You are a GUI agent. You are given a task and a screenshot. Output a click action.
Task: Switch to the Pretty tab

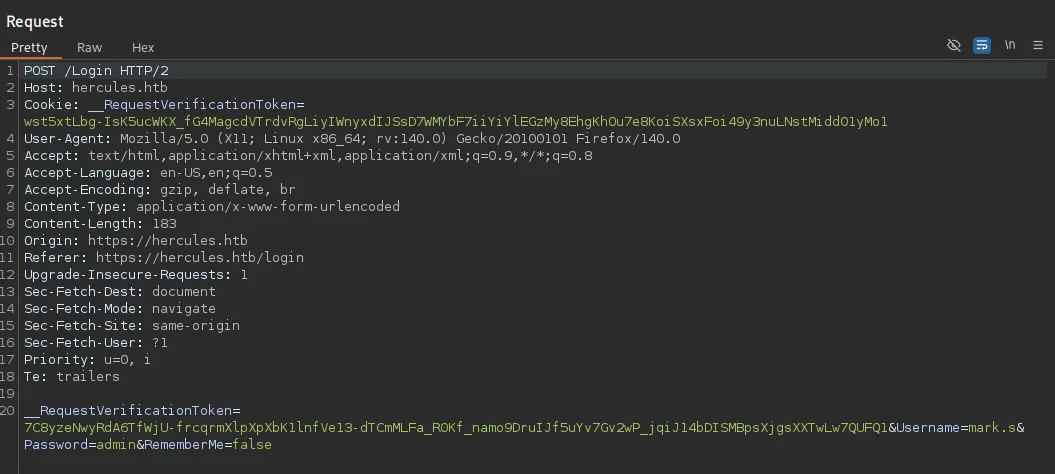pos(29,47)
